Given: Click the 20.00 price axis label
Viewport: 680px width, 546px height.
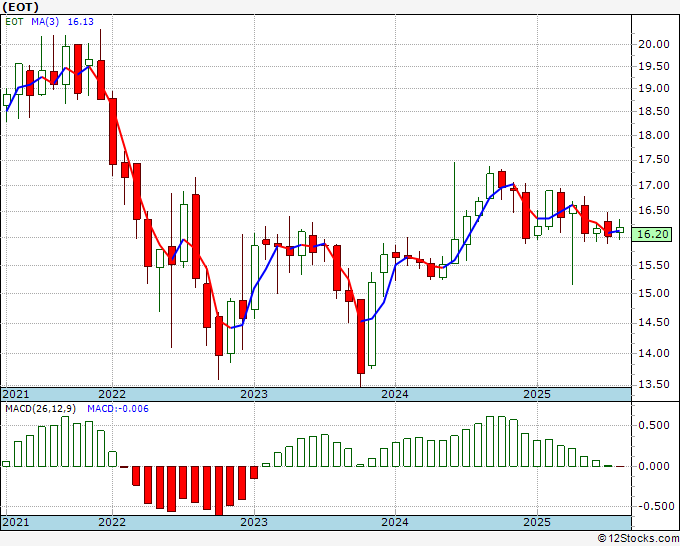Looking at the screenshot, I should click(x=654, y=44).
